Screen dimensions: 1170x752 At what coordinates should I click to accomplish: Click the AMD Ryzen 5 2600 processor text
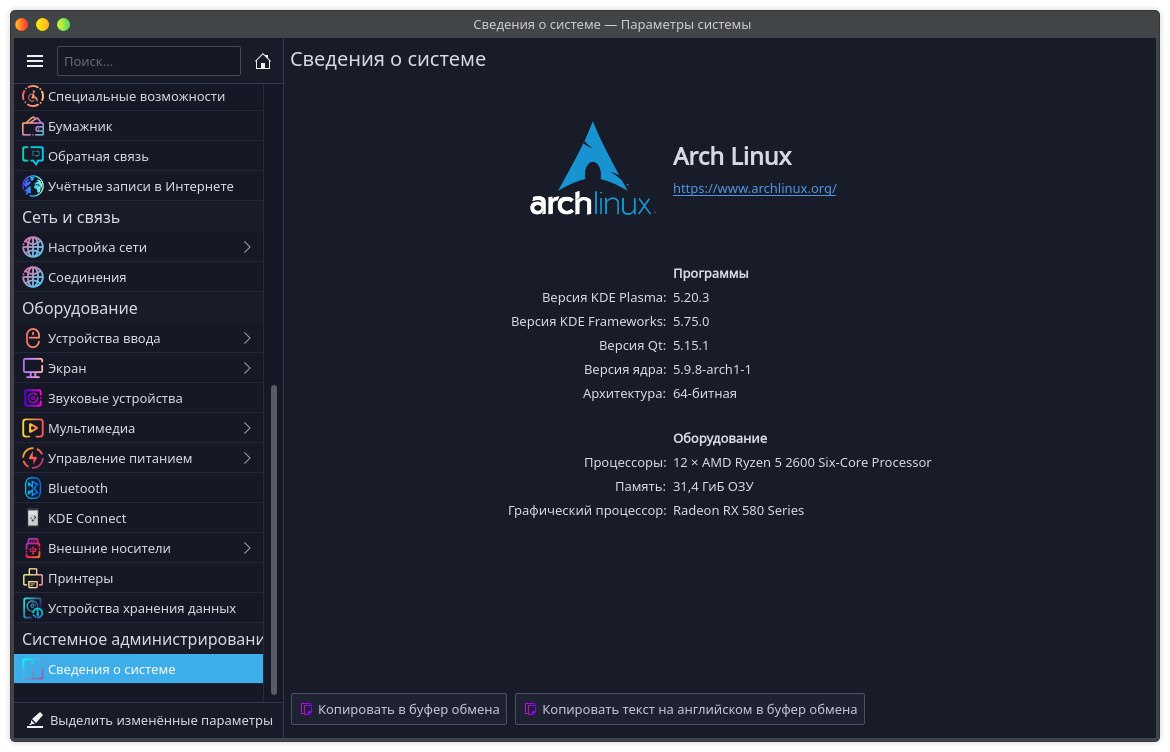(x=802, y=463)
